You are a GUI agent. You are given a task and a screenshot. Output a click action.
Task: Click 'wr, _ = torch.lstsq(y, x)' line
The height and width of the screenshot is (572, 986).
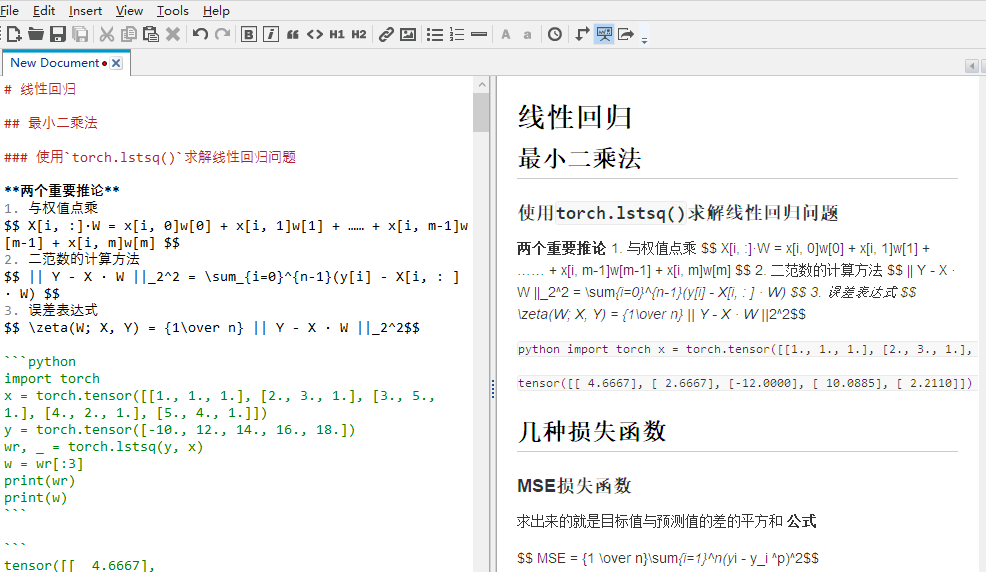pyautogui.click(x=104, y=446)
